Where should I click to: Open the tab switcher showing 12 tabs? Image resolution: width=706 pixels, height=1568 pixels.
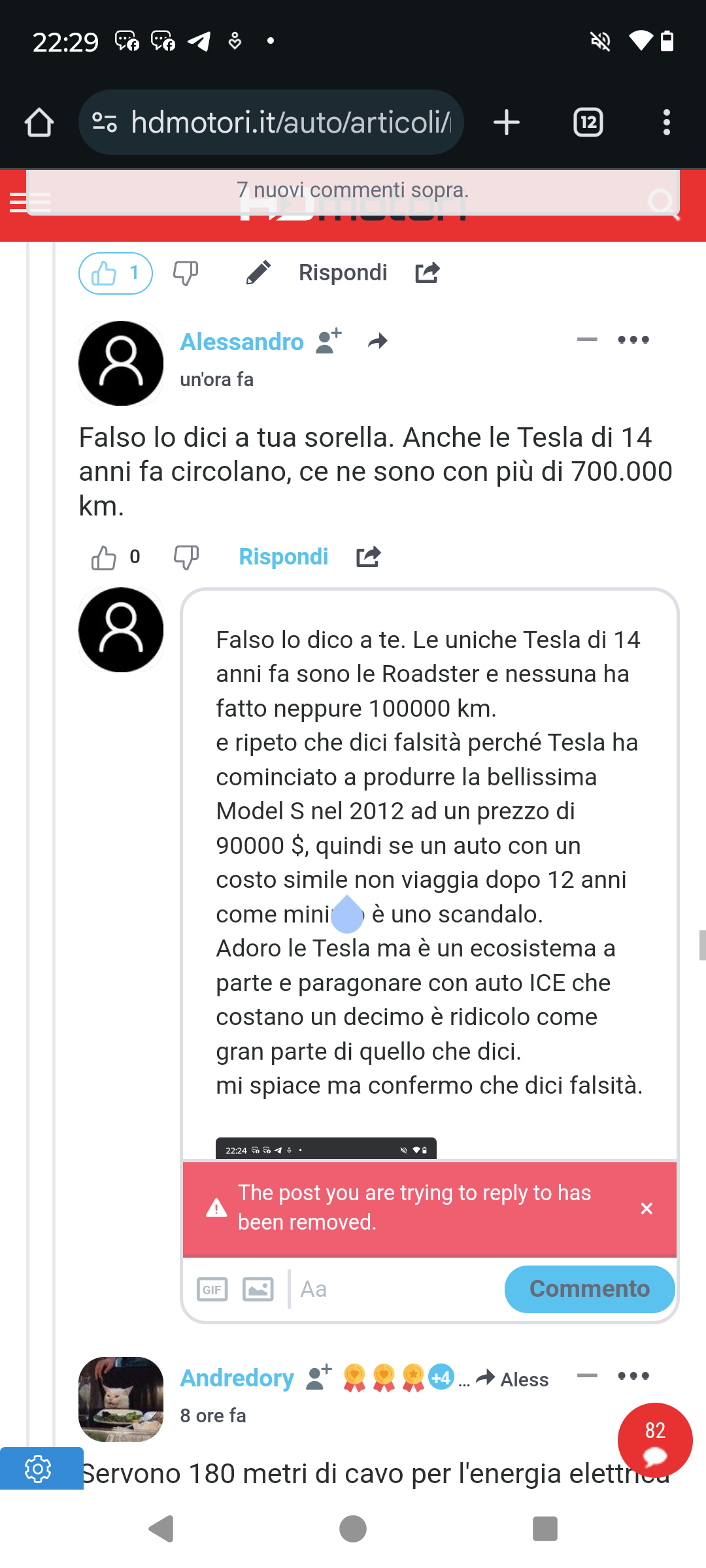tap(588, 122)
